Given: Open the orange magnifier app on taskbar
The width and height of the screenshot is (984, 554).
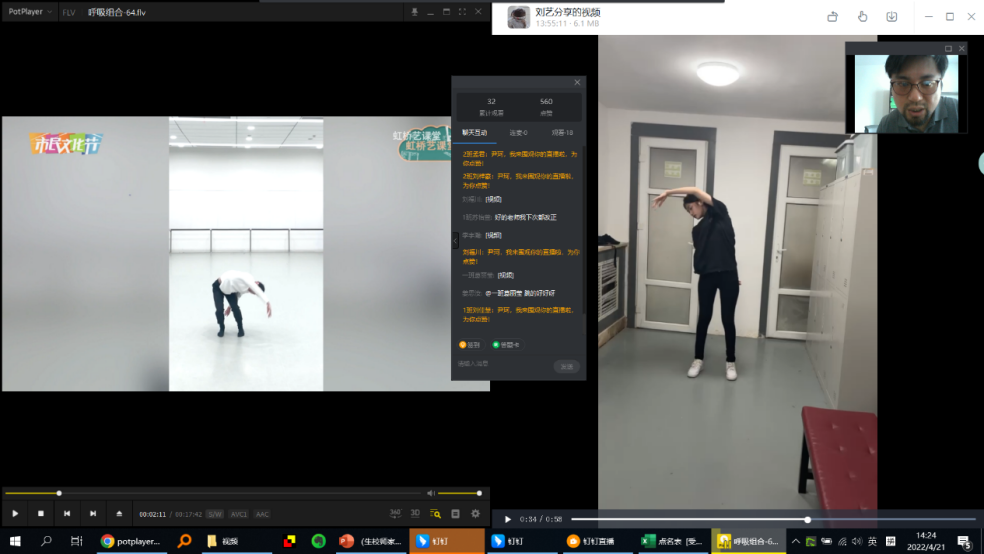Looking at the screenshot, I should [184, 541].
